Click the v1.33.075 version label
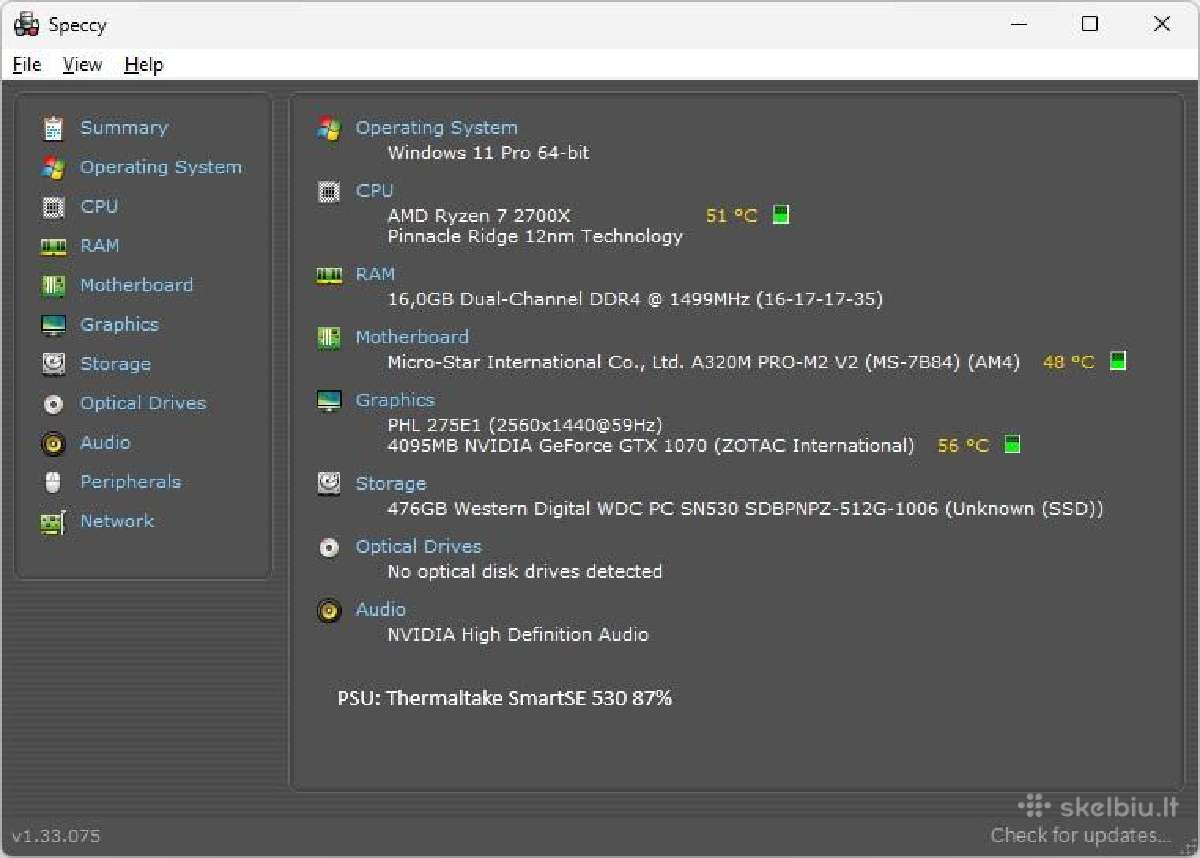1200x858 pixels. [56, 837]
